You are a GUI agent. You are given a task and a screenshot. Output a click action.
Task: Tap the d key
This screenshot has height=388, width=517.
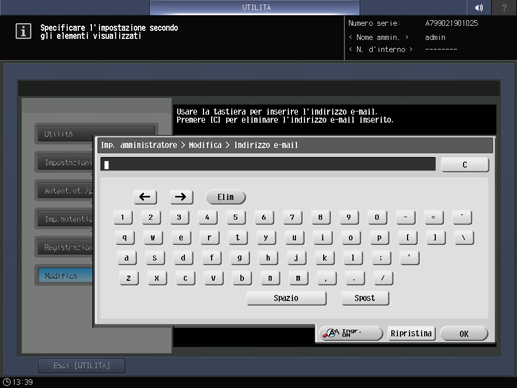(x=183, y=258)
